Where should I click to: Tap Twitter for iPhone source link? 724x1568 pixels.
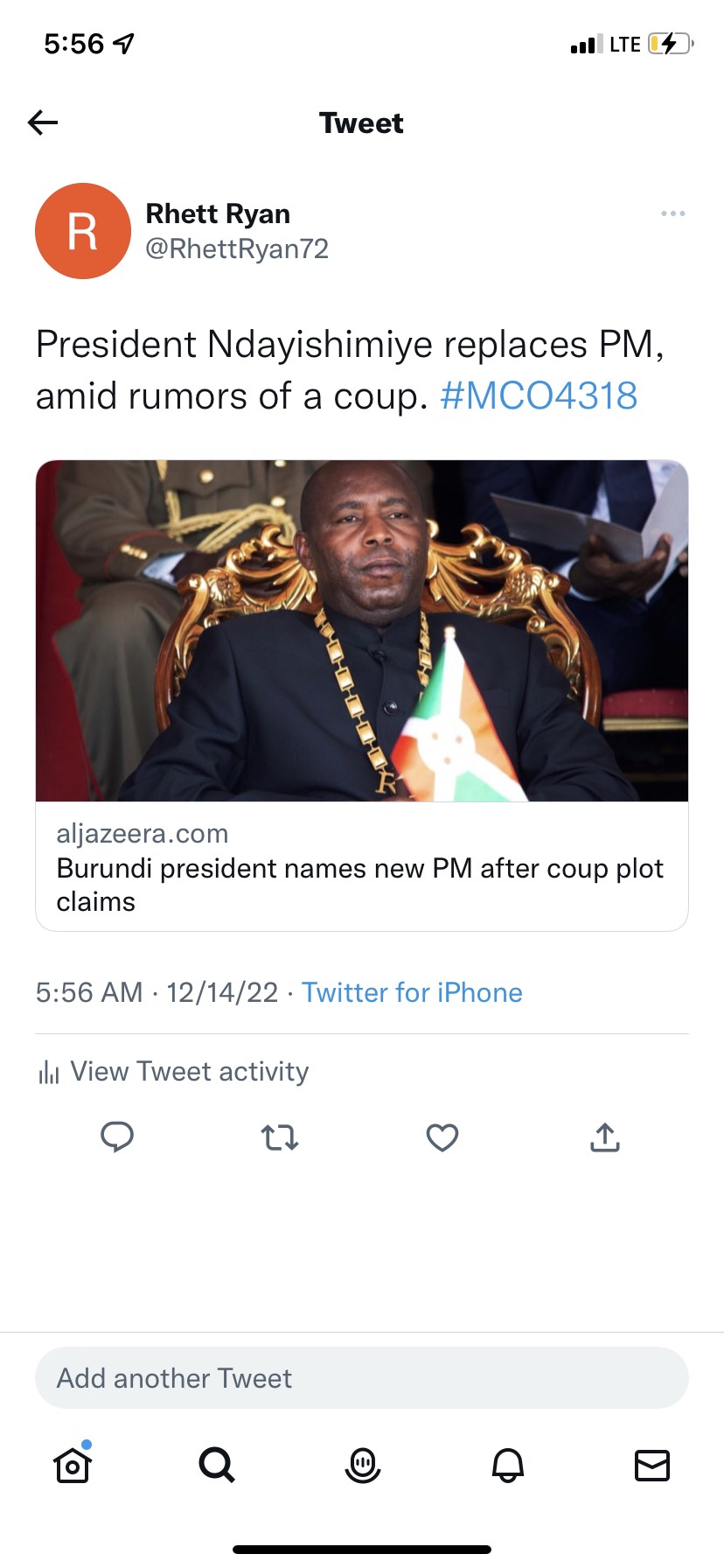click(x=412, y=992)
